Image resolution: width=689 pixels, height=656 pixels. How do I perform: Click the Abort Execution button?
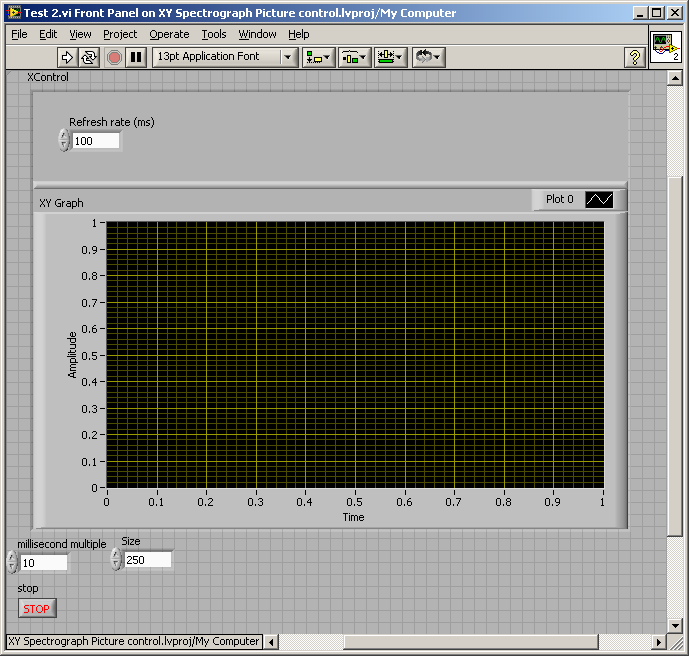point(114,57)
